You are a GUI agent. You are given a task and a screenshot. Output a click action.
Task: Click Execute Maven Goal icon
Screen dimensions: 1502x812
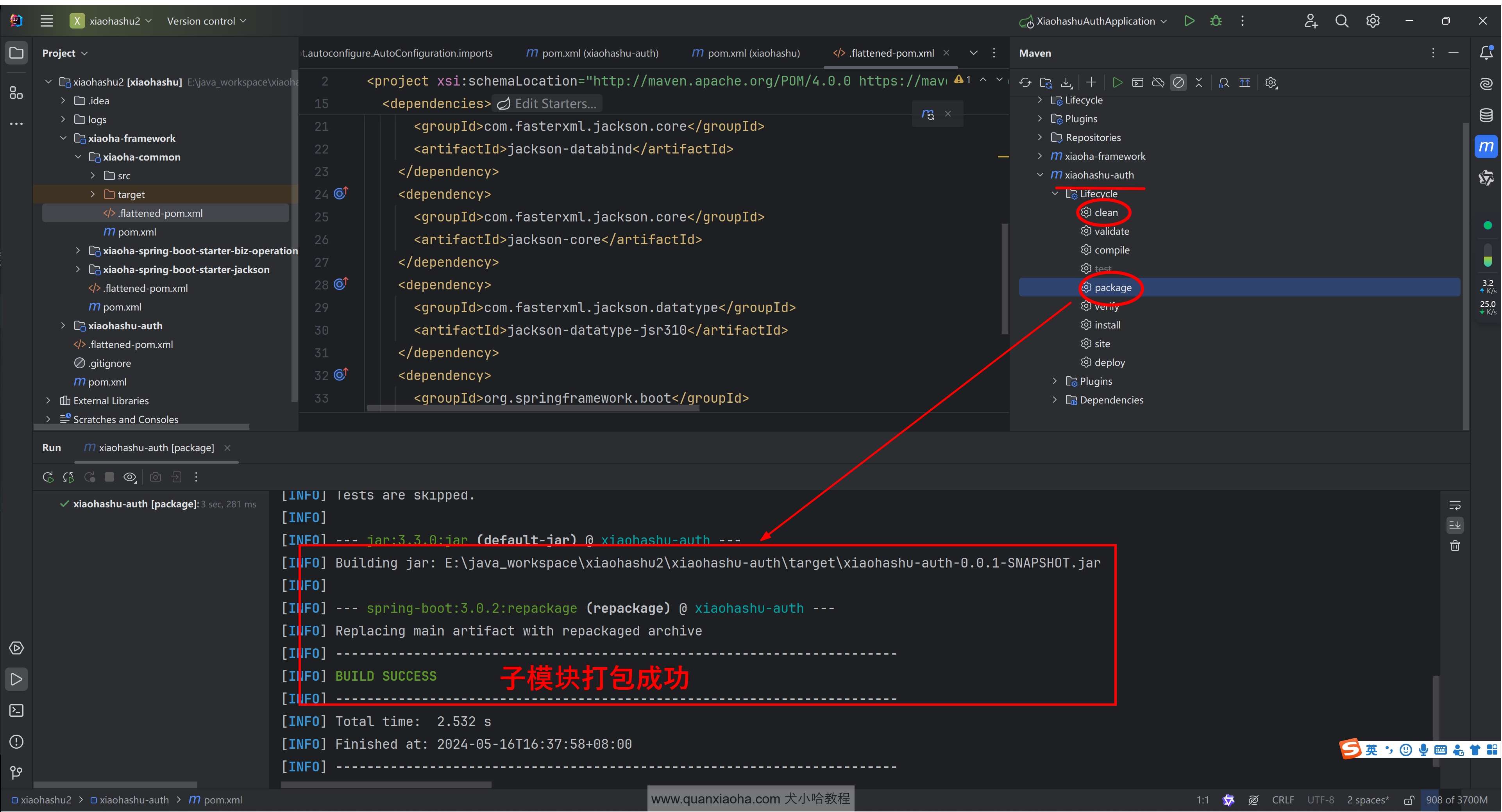pyautogui.click(x=1137, y=83)
